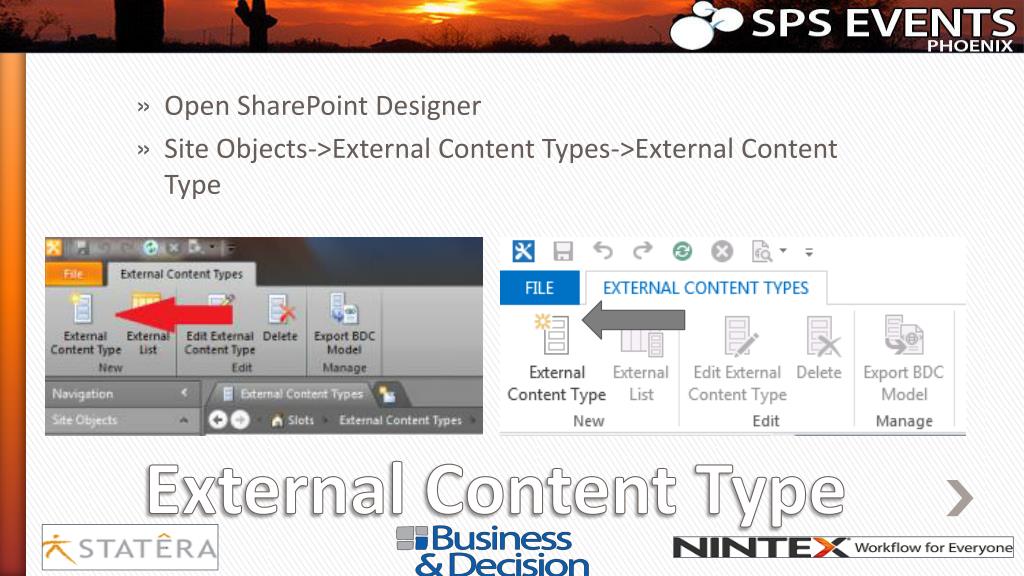Click the Nintex Workflow for Everyone logo

[x=842, y=547]
